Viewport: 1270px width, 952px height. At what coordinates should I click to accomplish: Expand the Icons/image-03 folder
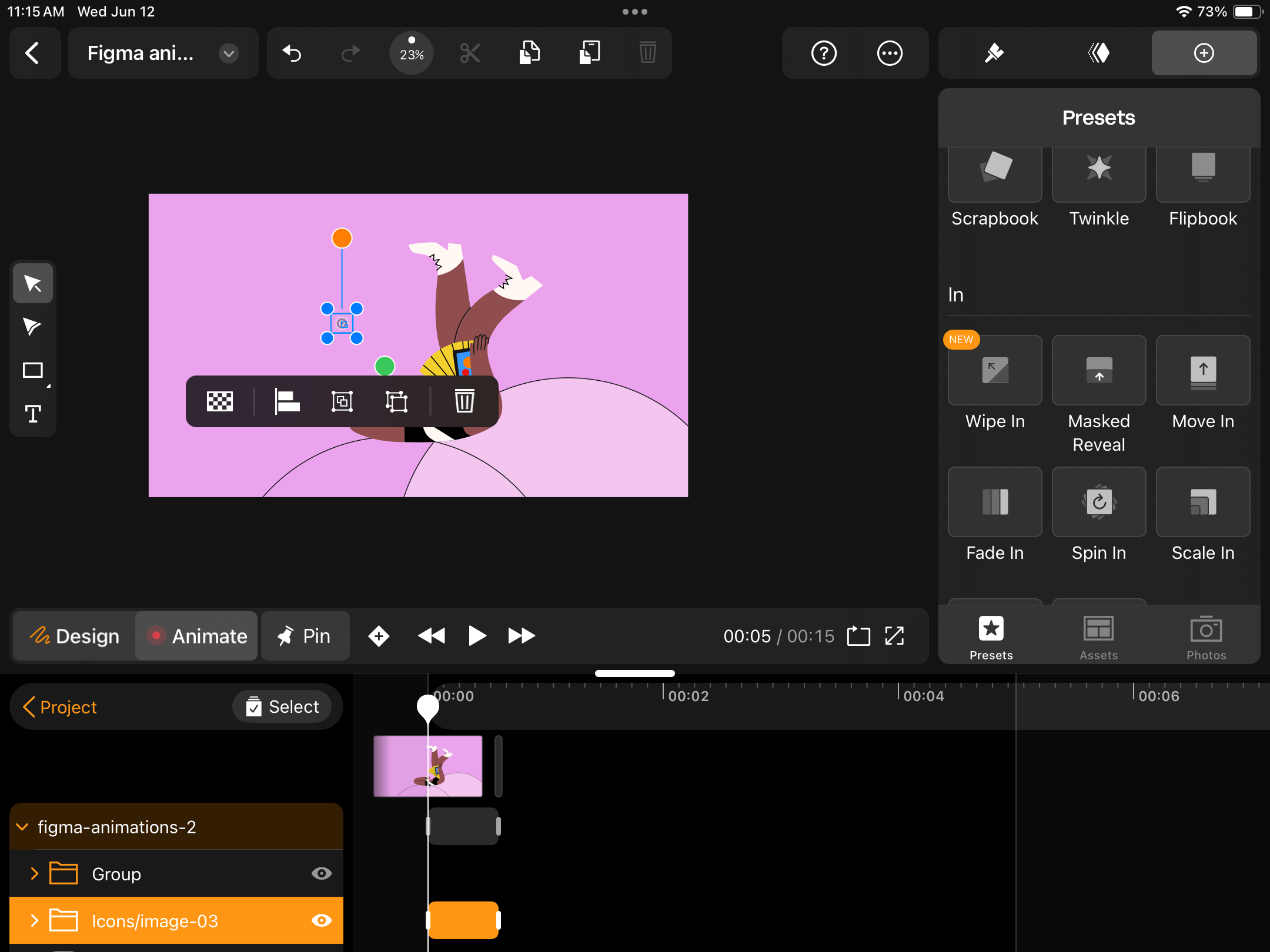(35, 921)
